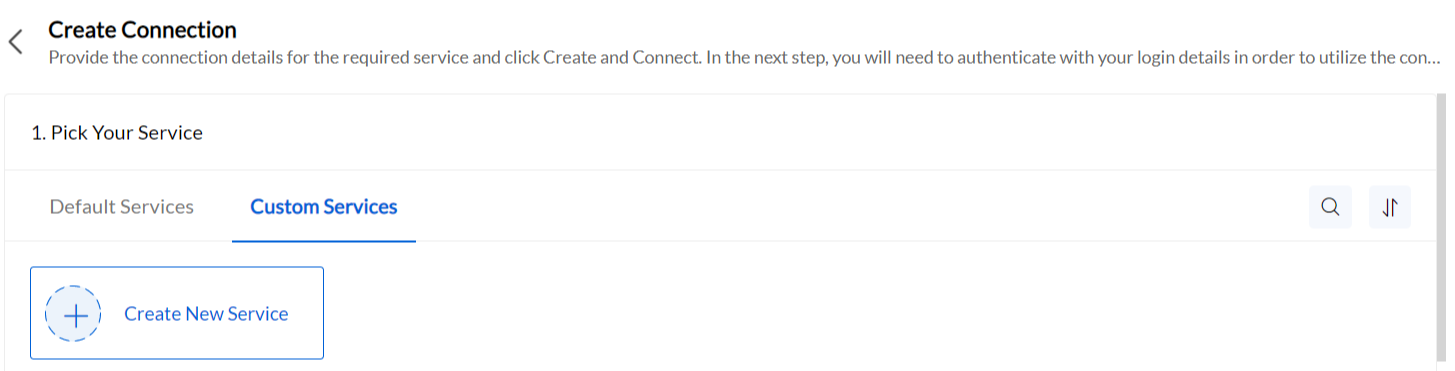This screenshot has width=1455, height=371.
Task: Click the blue underline beneath Custom Services
Action: coord(324,241)
